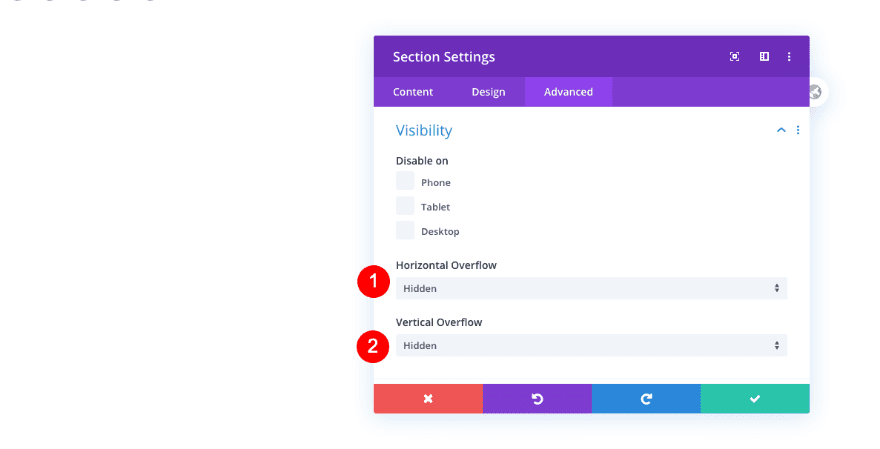Open the Section Settings three-dot menu

coord(789,57)
